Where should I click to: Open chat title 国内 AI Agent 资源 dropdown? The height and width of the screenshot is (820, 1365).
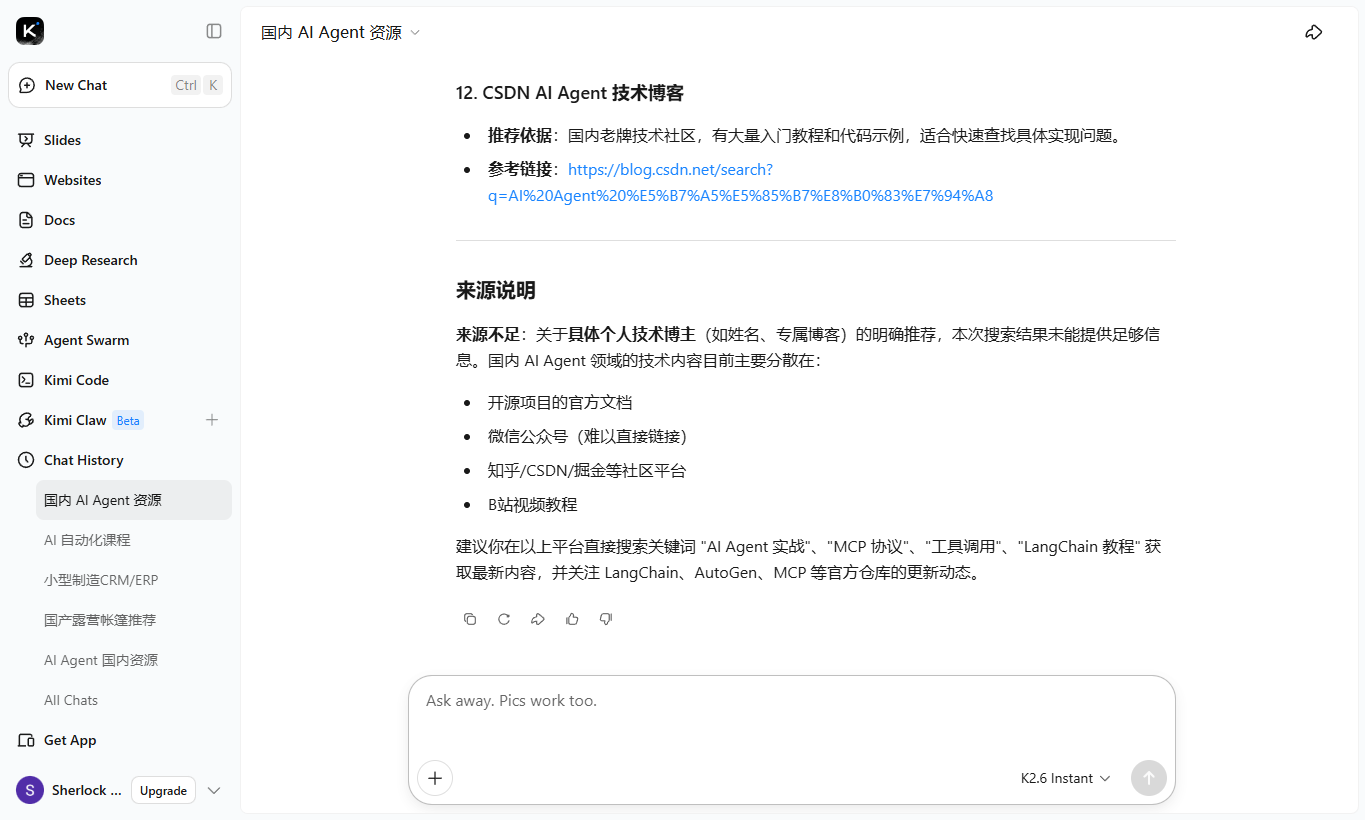tap(341, 32)
